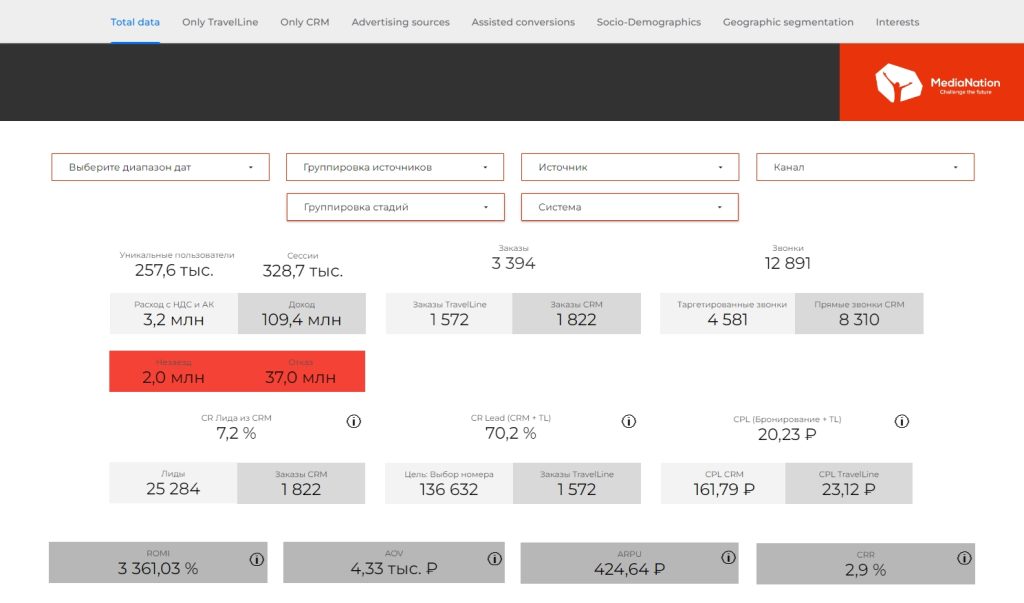The image size is (1024, 603).
Task: Show the ARPU info tooltip icon
Action: pos(727,559)
